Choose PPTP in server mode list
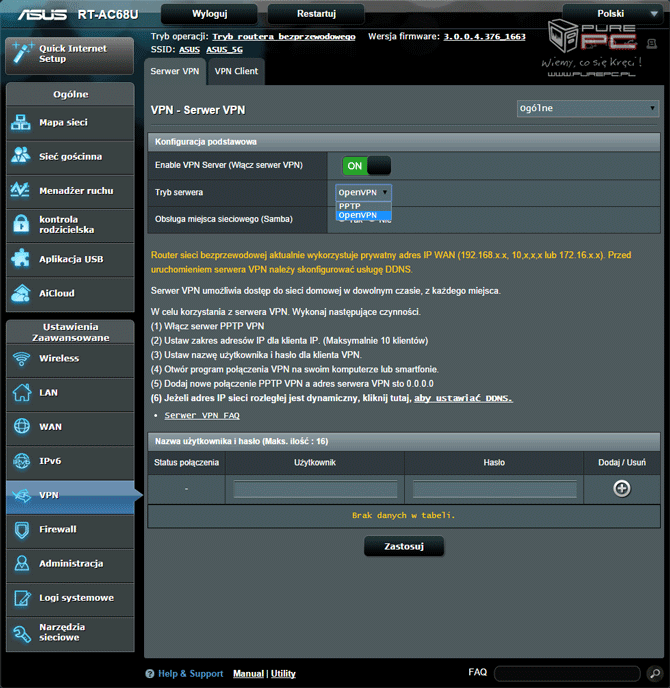 [363, 206]
